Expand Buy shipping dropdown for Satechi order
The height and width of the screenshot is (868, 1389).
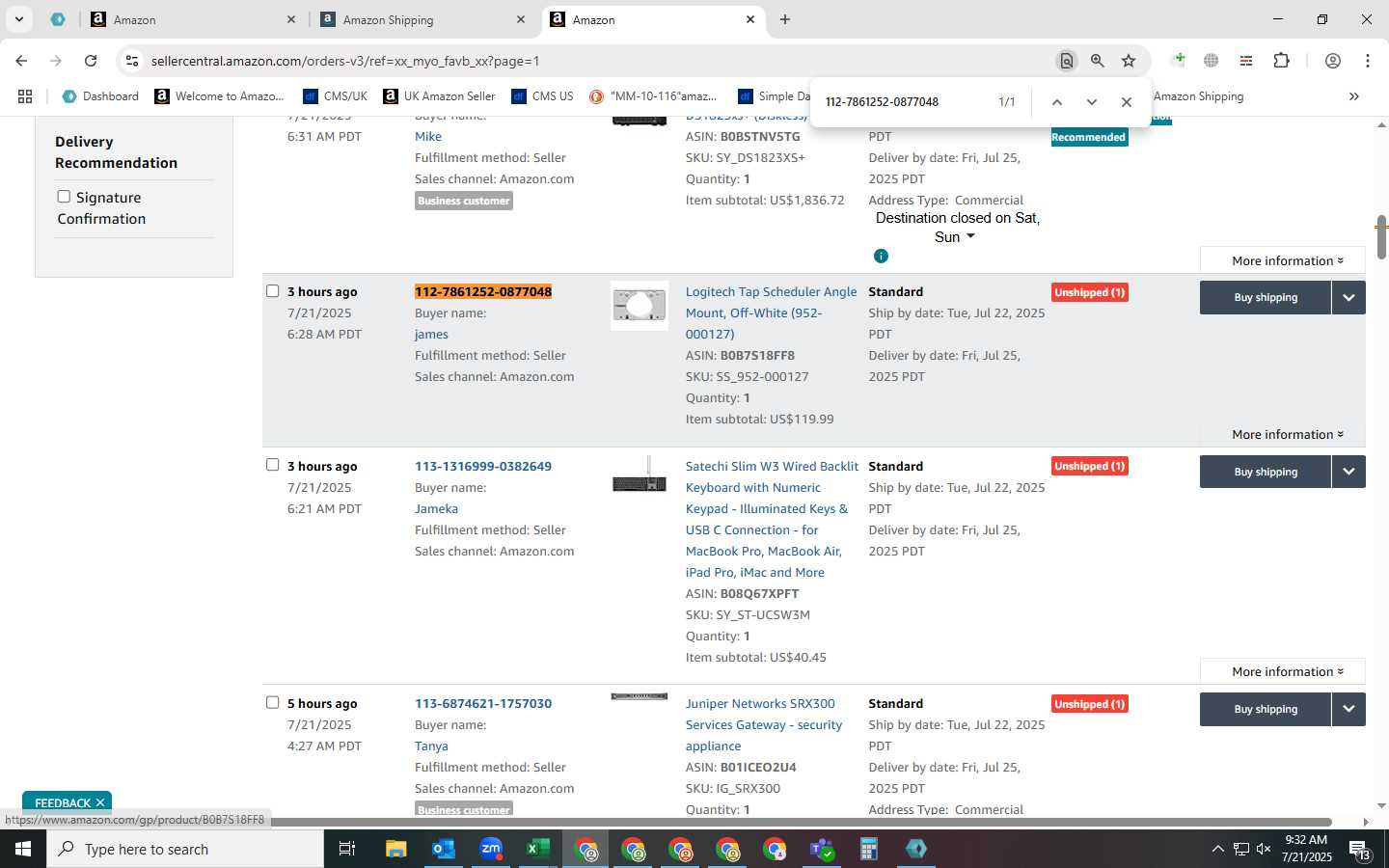tap(1348, 472)
